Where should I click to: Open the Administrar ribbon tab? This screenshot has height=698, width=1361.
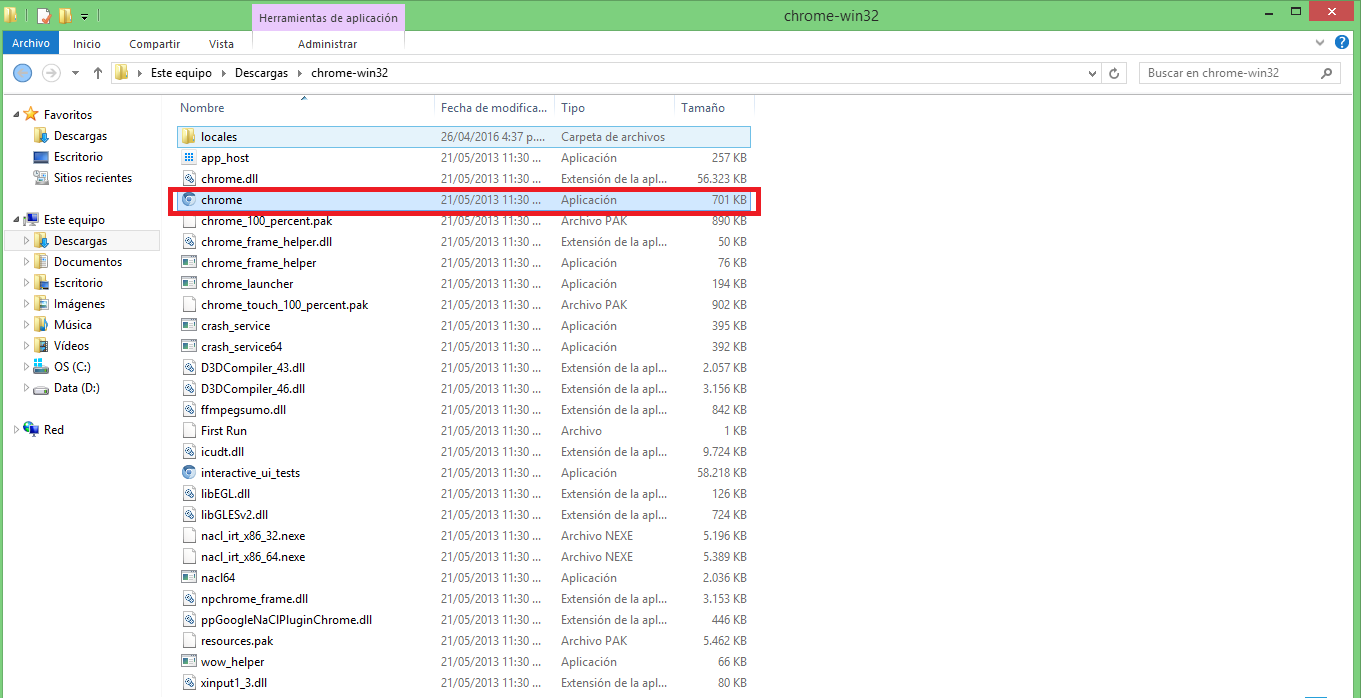pos(327,44)
